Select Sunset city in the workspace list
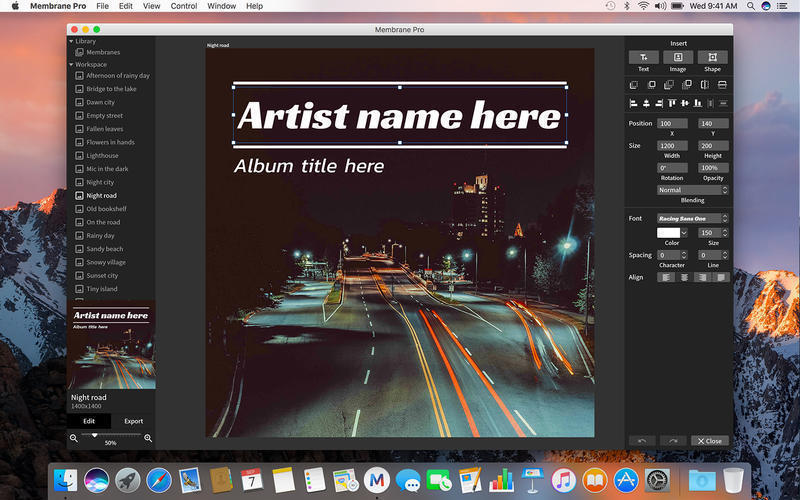Viewport: 800px width, 500px height. [x=102, y=276]
